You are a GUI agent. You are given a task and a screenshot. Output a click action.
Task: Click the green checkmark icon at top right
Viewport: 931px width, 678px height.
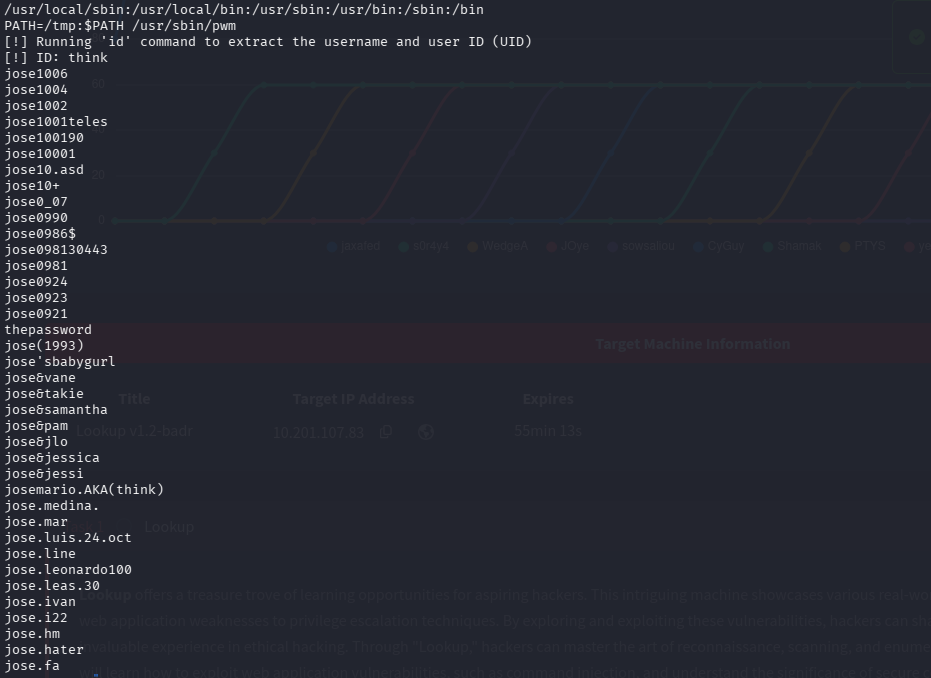pyautogui.click(x=917, y=37)
